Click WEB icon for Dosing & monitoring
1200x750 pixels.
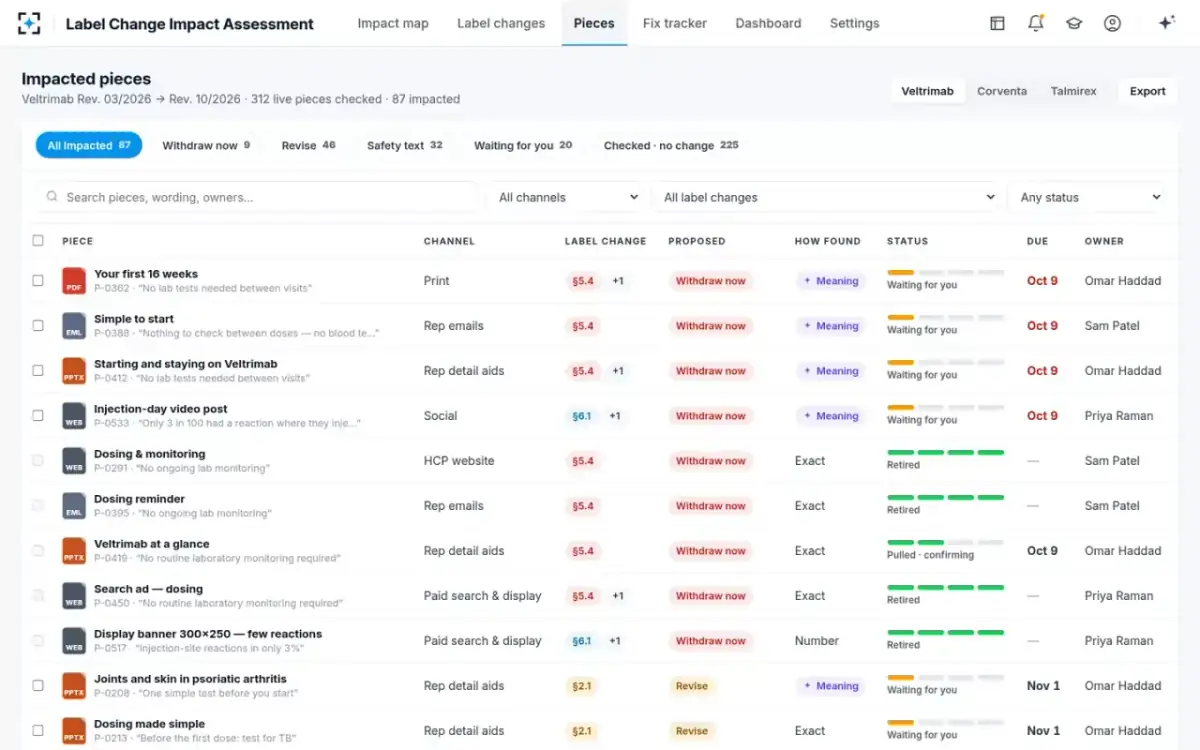pos(73,461)
